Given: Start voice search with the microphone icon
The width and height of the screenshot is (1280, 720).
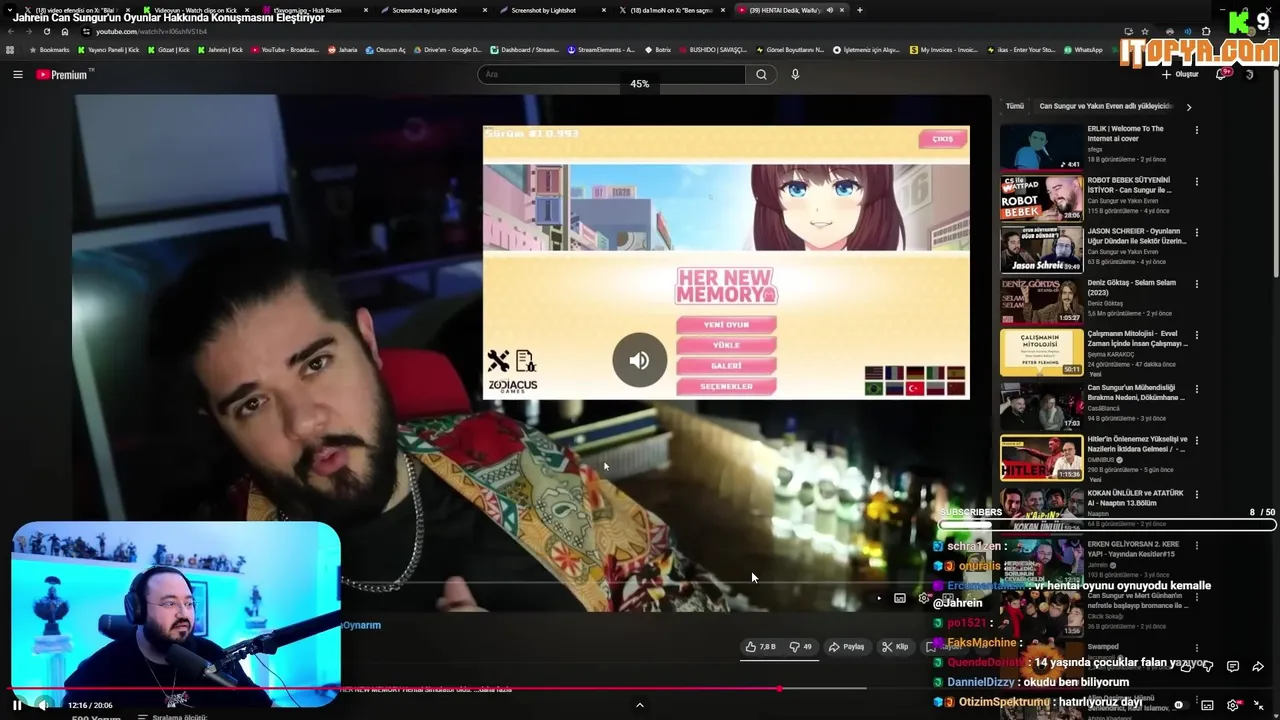Looking at the screenshot, I should (795, 74).
